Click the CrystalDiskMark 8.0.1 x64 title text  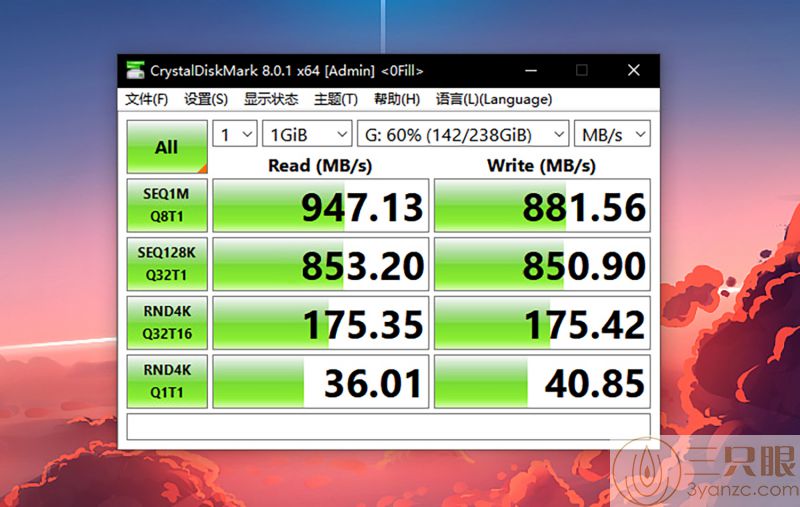point(287,70)
